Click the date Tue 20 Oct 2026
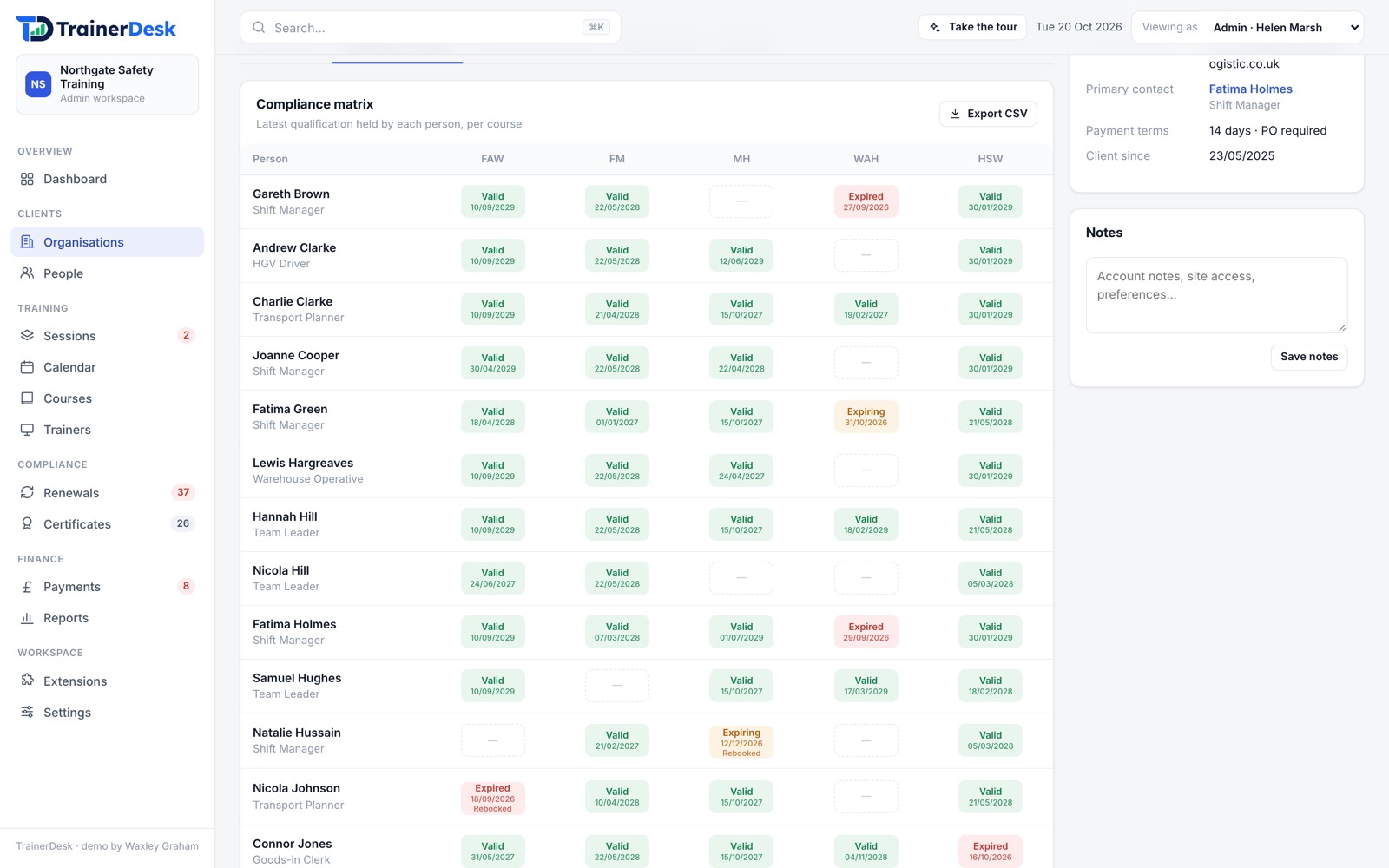Screen dimensions: 1389x868 point(1078,27)
